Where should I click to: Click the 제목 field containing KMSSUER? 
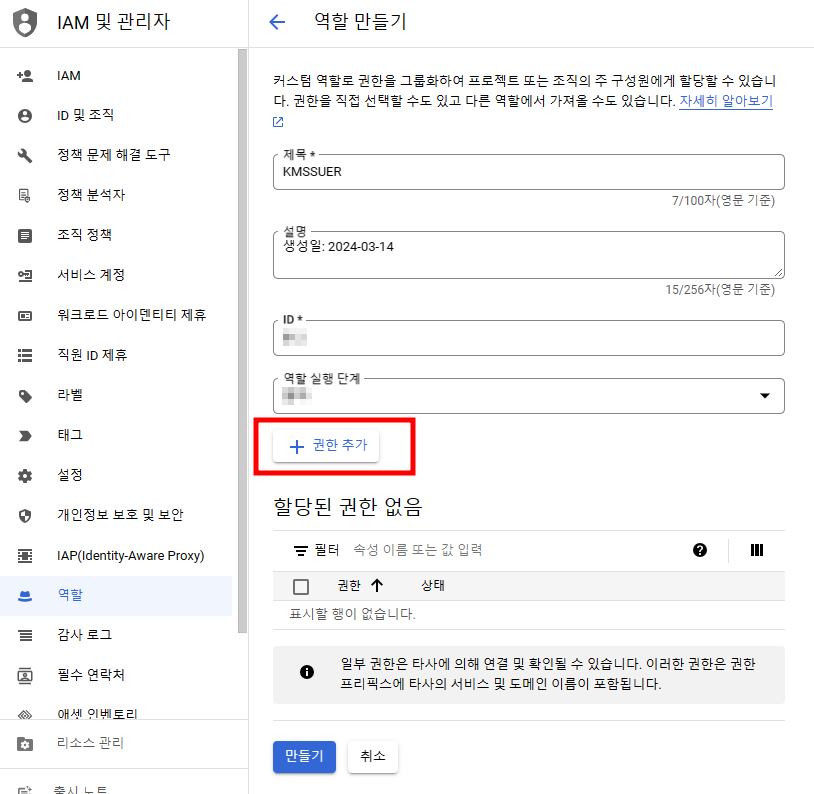point(528,172)
